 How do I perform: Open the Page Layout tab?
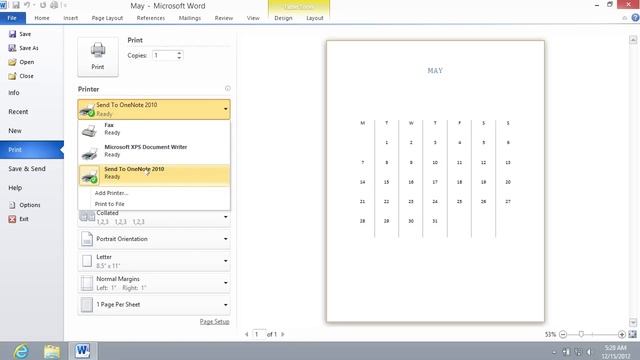tap(107, 18)
